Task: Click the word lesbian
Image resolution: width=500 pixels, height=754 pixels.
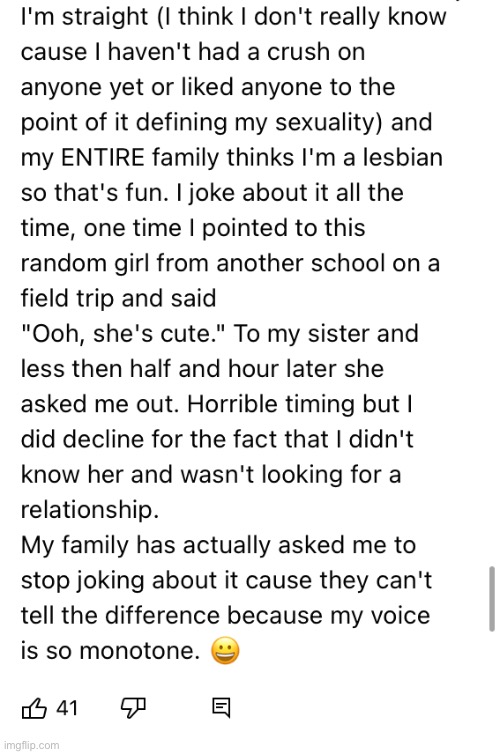Action: click(402, 158)
